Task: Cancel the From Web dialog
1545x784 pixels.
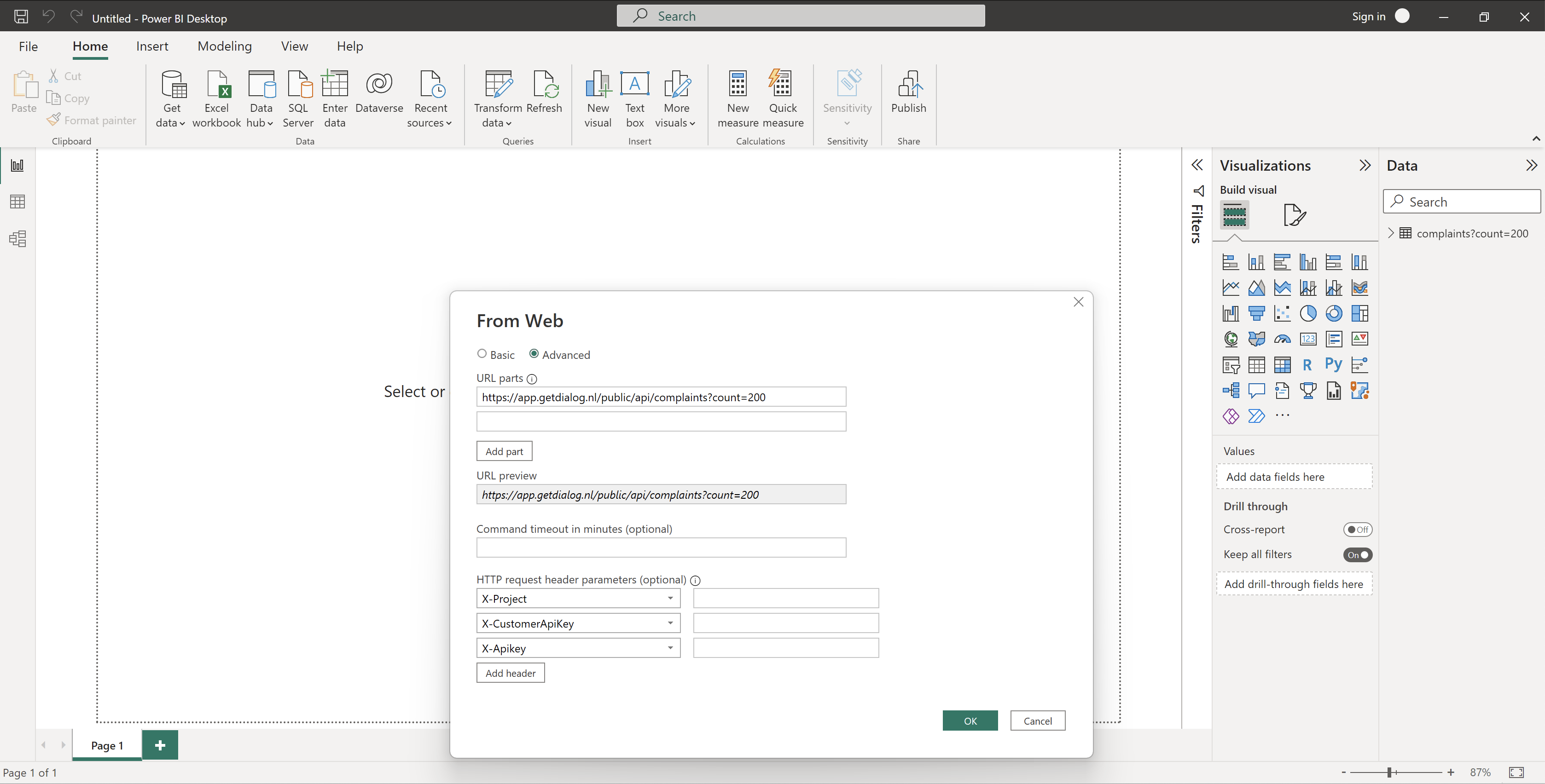Action: pyautogui.click(x=1038, y=721)
